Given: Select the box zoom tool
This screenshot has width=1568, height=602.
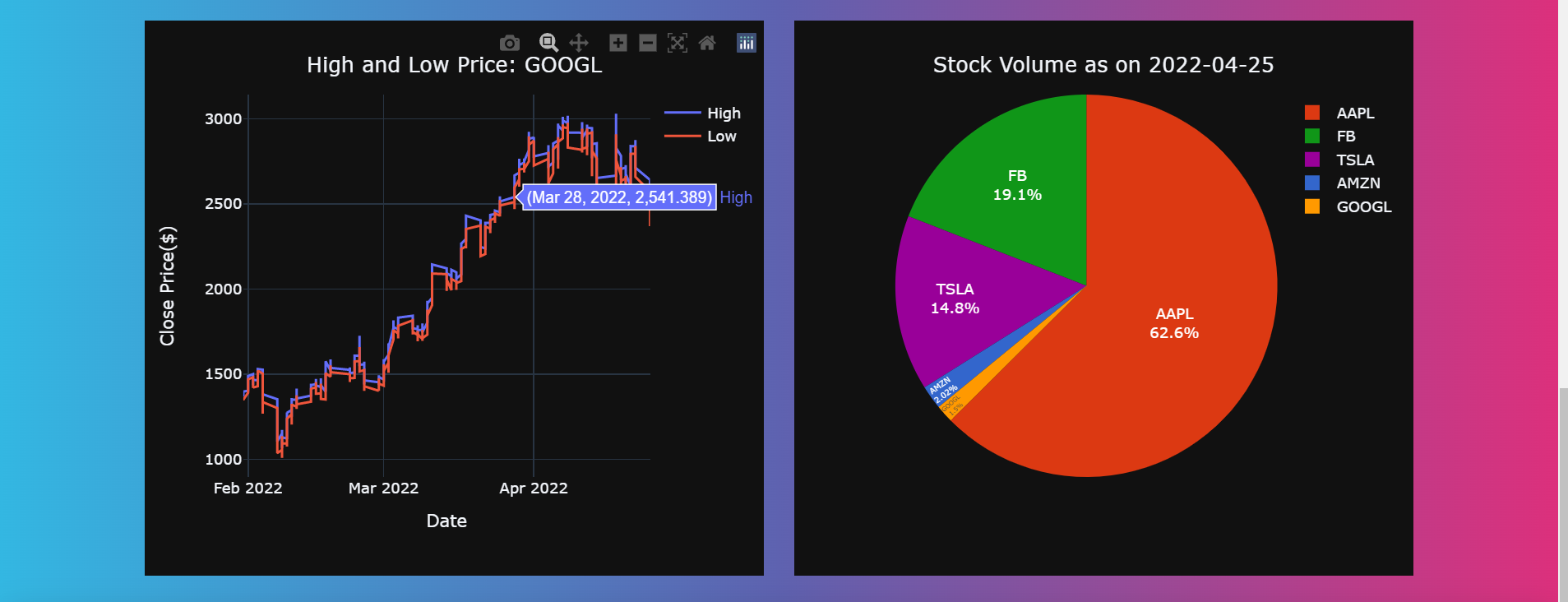Looking at the screenshot, I should point(548,43).
